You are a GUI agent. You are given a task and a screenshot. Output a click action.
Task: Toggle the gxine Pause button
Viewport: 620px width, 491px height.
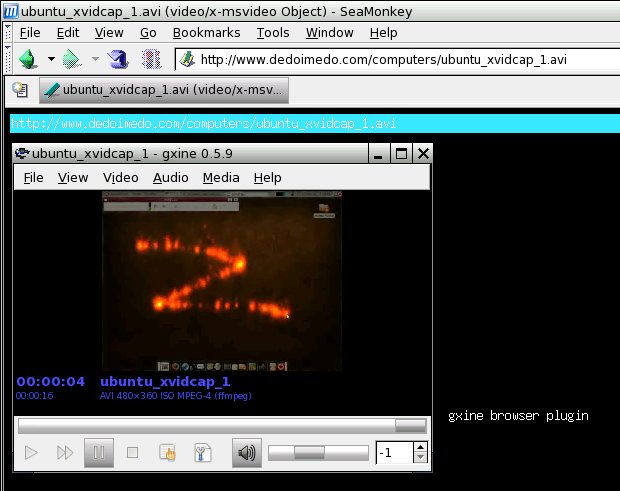99,453
